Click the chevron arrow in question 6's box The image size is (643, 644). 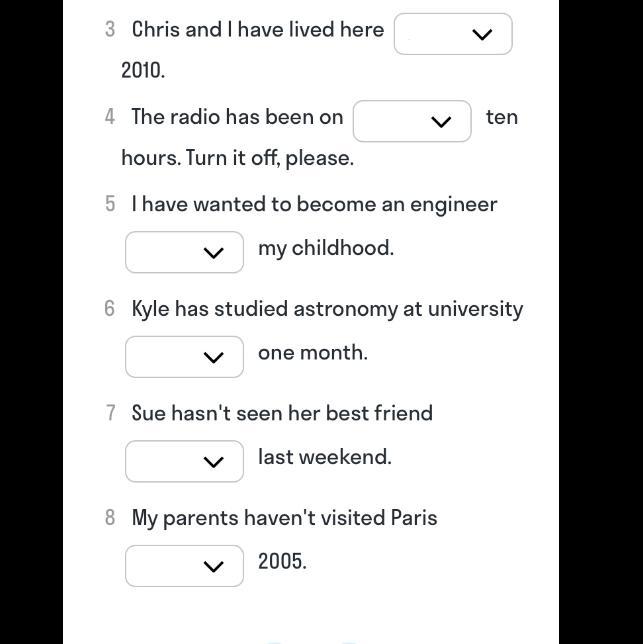coord(214,357)
